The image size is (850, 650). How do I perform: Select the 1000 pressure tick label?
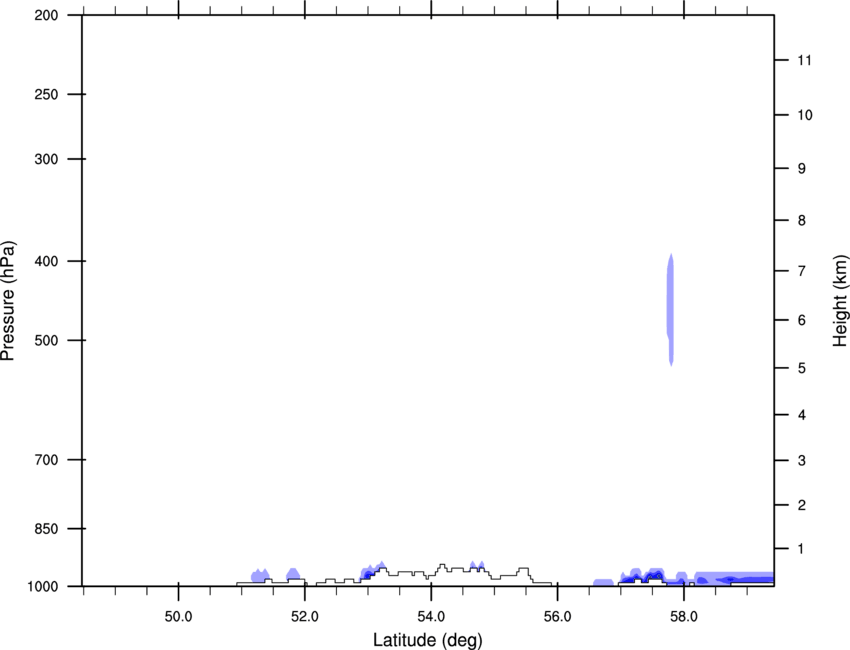tap(43, 587)
